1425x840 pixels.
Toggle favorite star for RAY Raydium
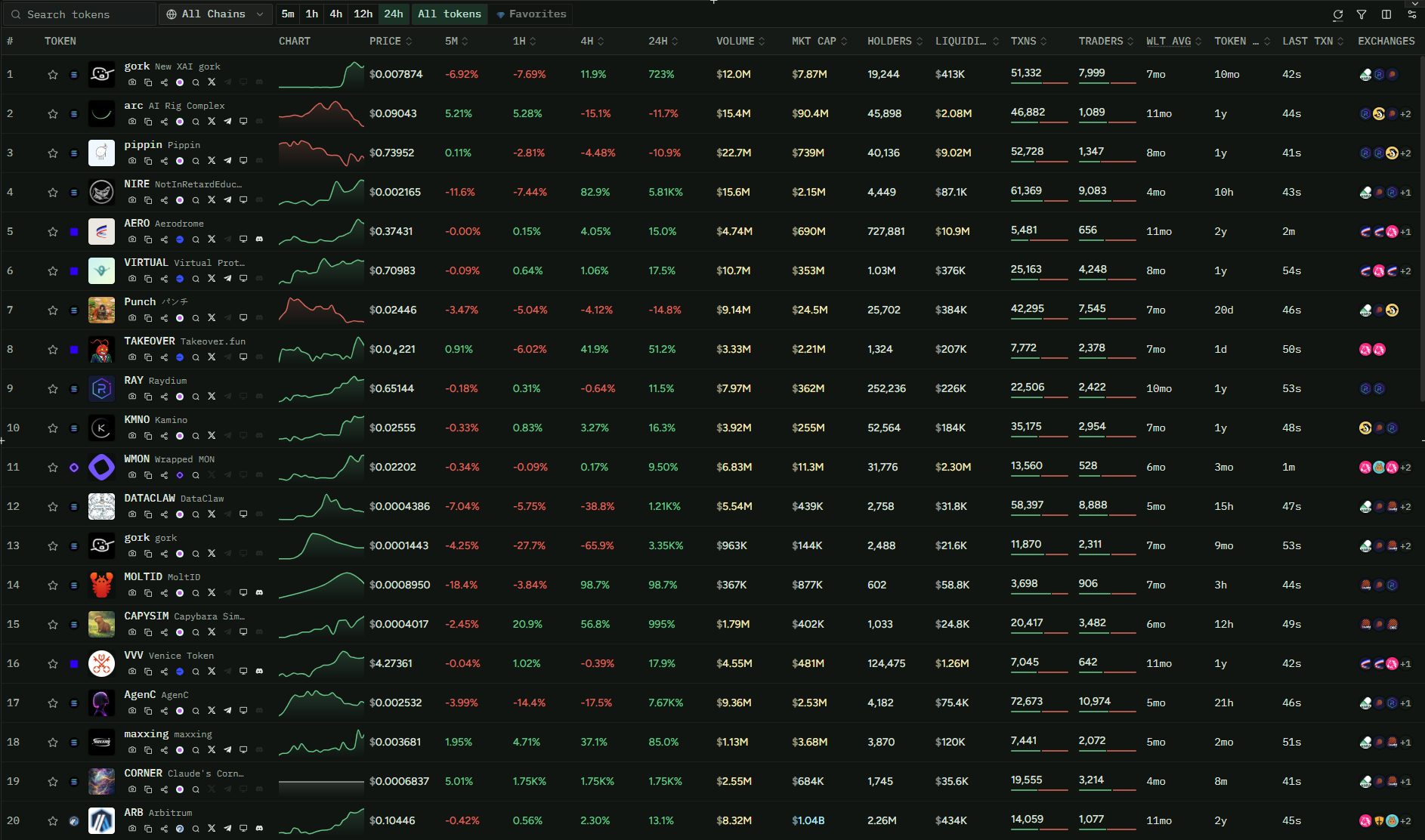click(x=53, y=389)
